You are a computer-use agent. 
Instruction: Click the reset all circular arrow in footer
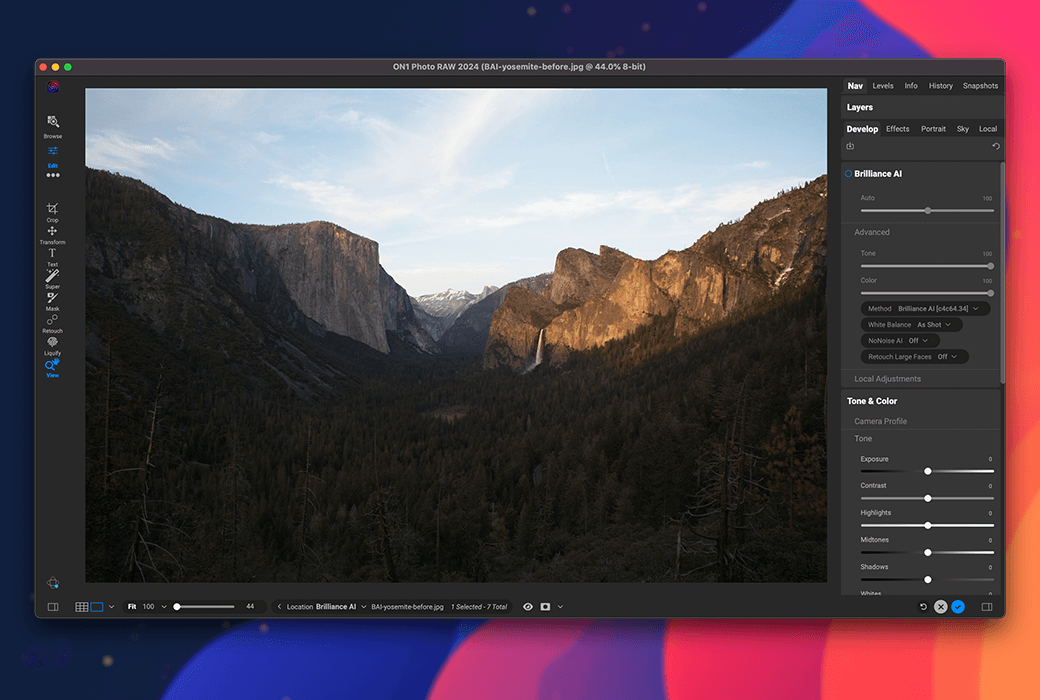[x=923, y=606]
